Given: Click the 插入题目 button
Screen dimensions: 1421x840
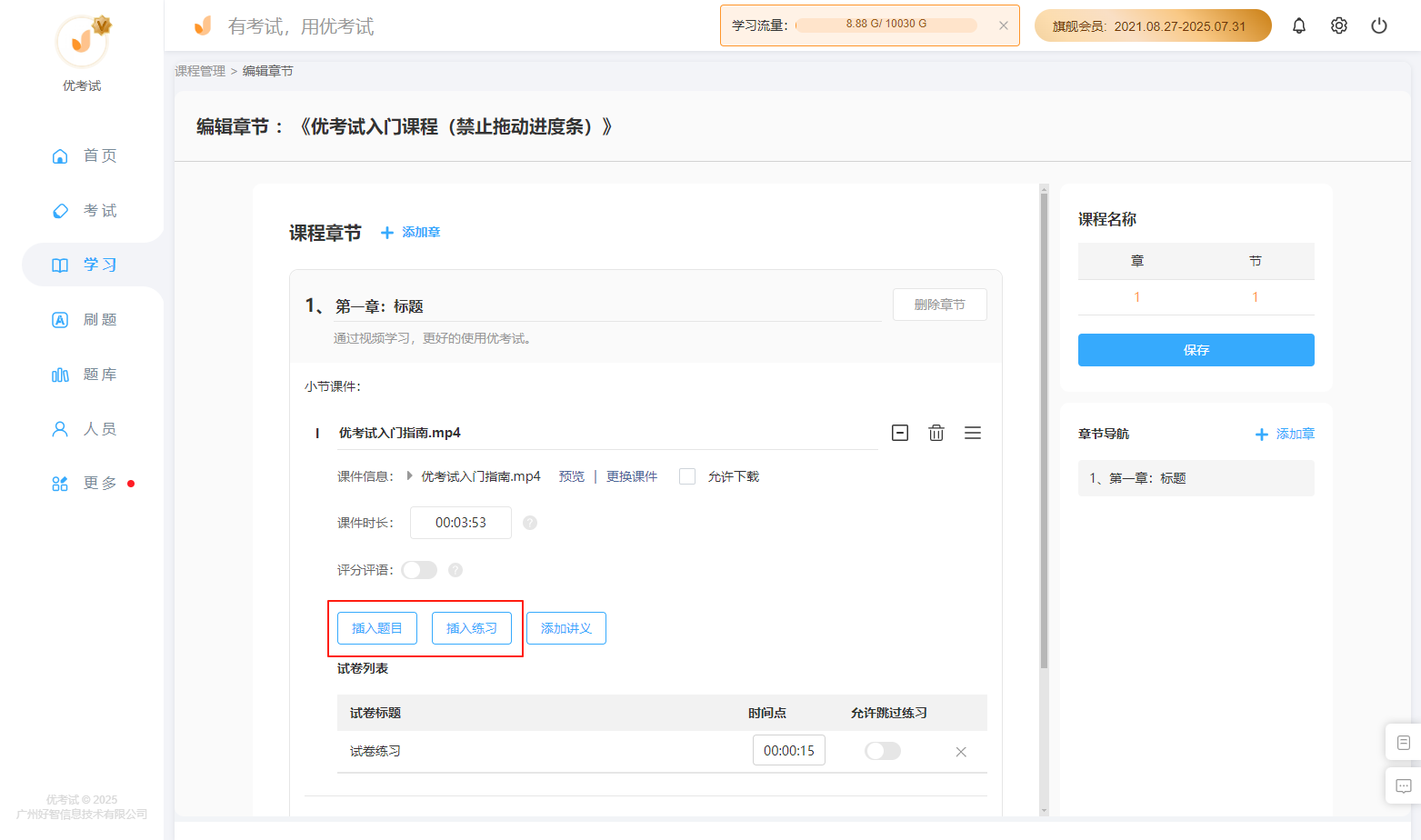Looking at the screenshot, I should 377,628.
